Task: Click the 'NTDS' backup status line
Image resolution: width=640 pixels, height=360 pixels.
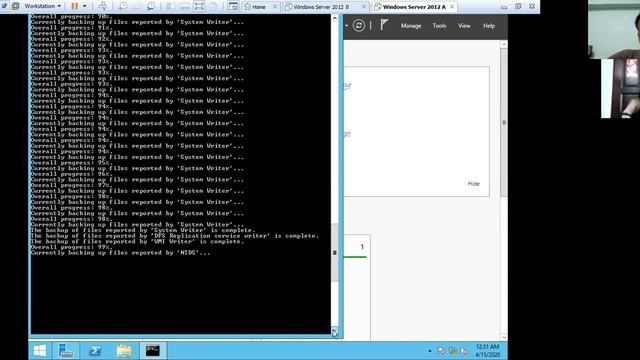Action: click(121, 253)
